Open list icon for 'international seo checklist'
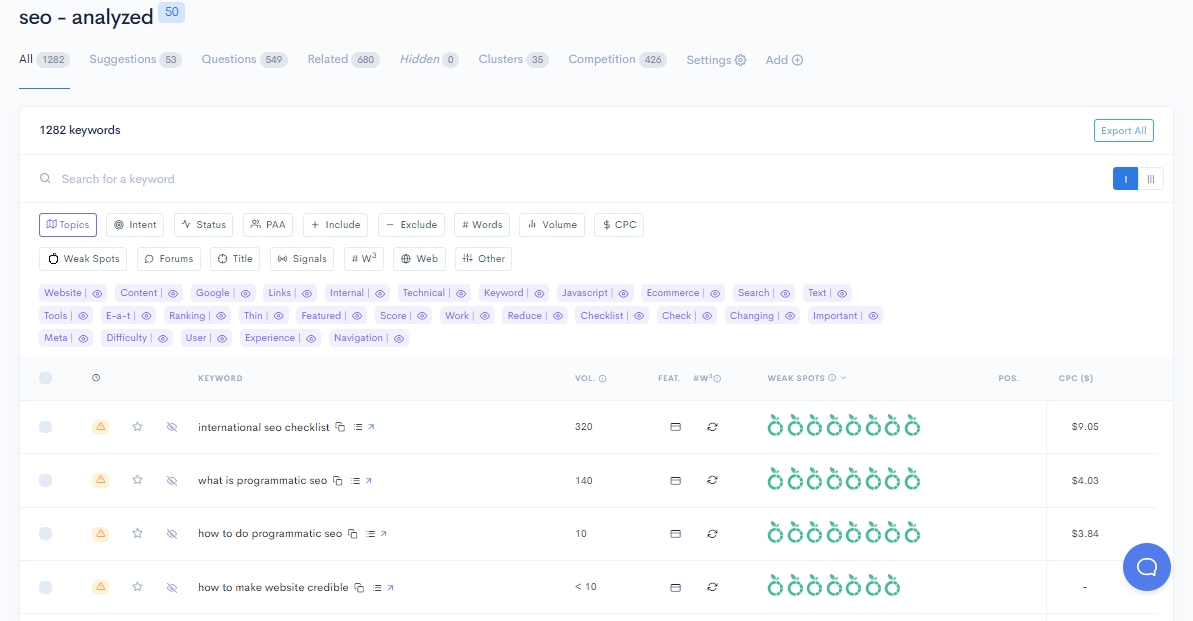 click(x=358, y=427)
